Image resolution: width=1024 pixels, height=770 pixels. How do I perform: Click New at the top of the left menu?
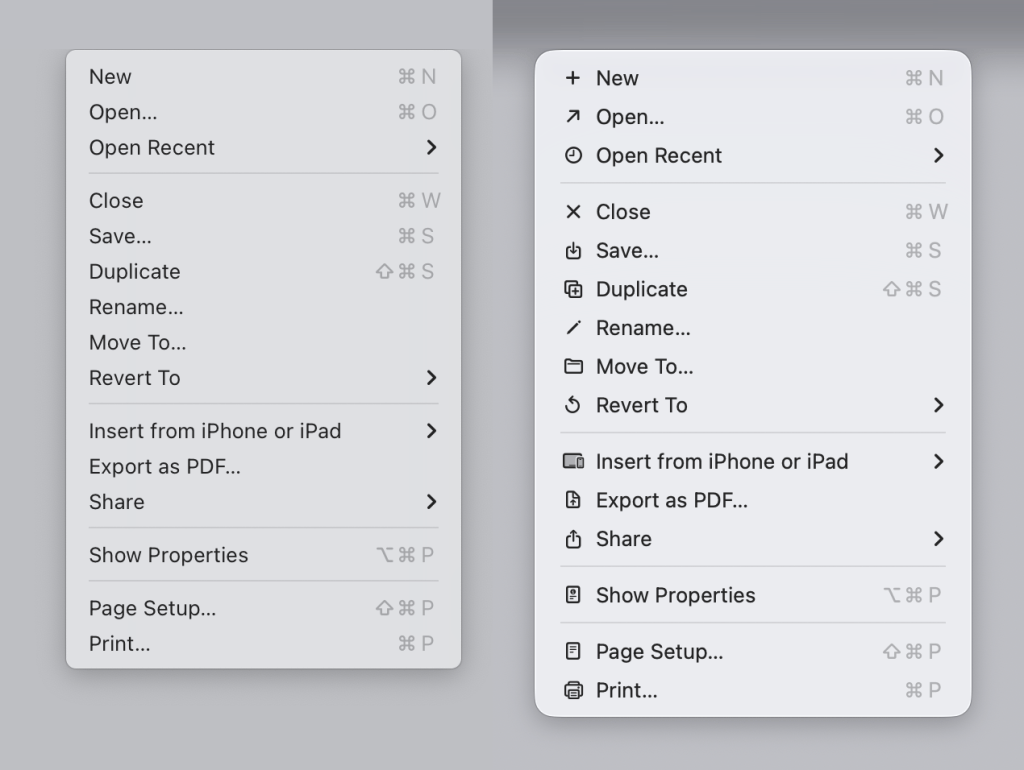pos(110,76)
